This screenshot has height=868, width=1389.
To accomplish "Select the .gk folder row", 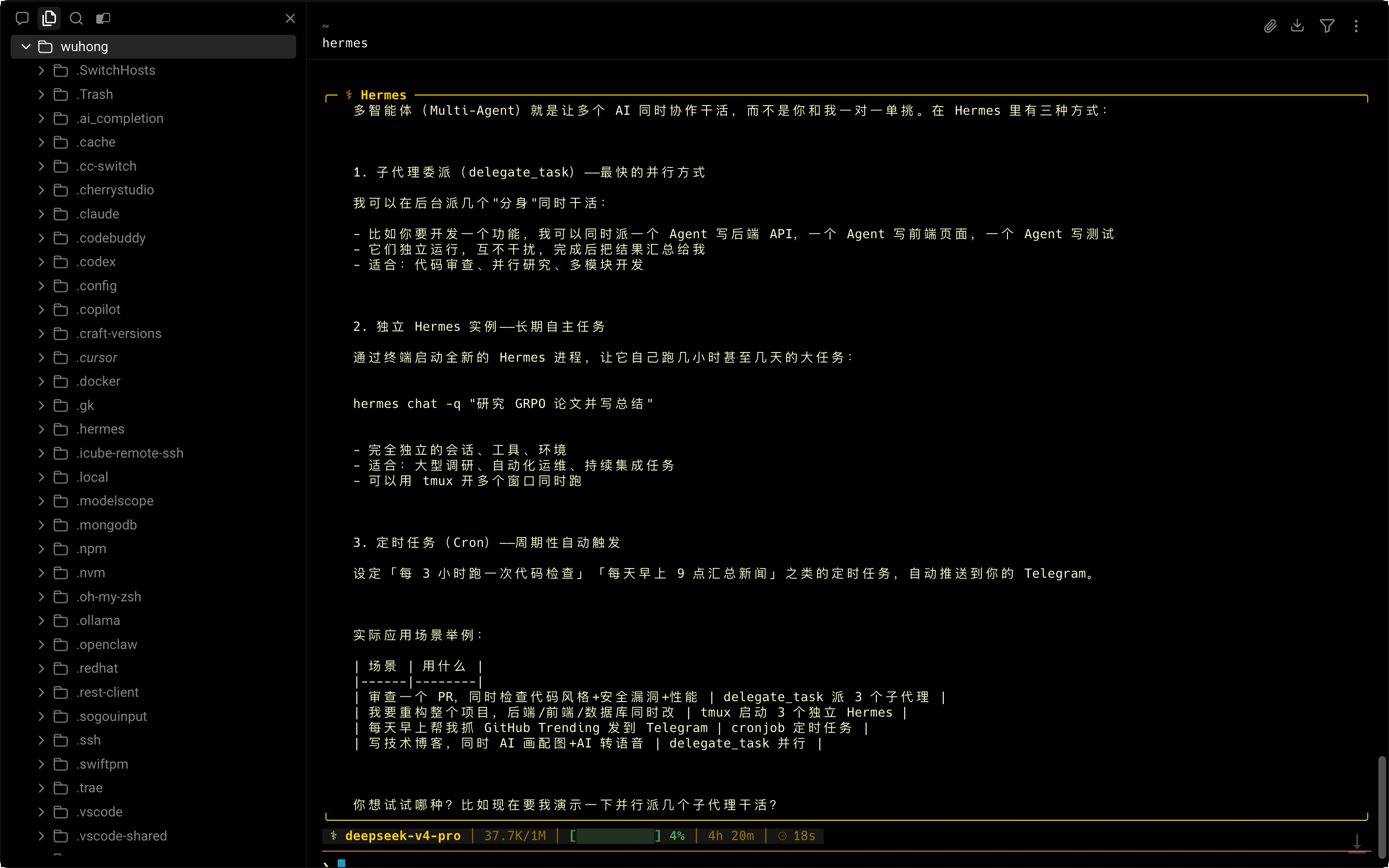I will (x=153, y=405).
